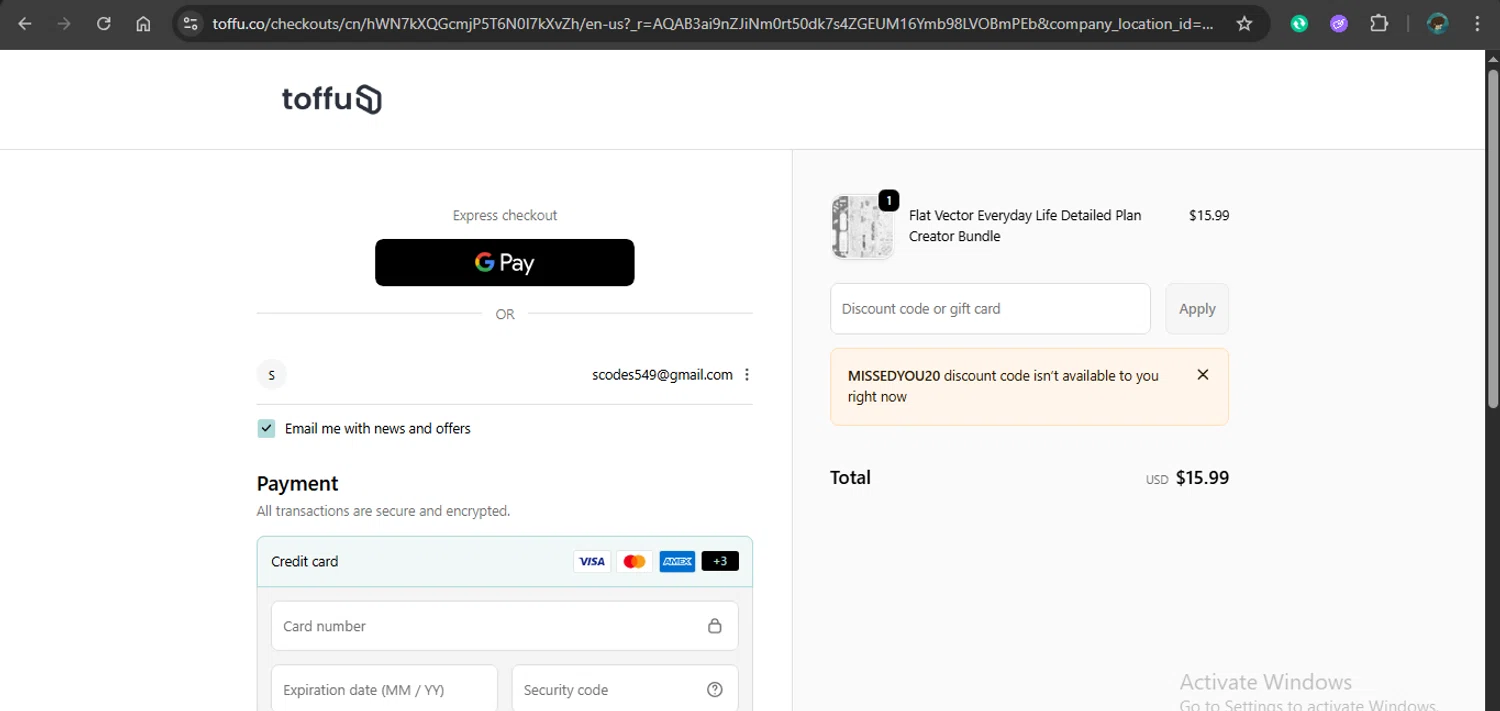Apply the discount code
This screenshot has height=711, width=1500.
tap(1197, 309)
